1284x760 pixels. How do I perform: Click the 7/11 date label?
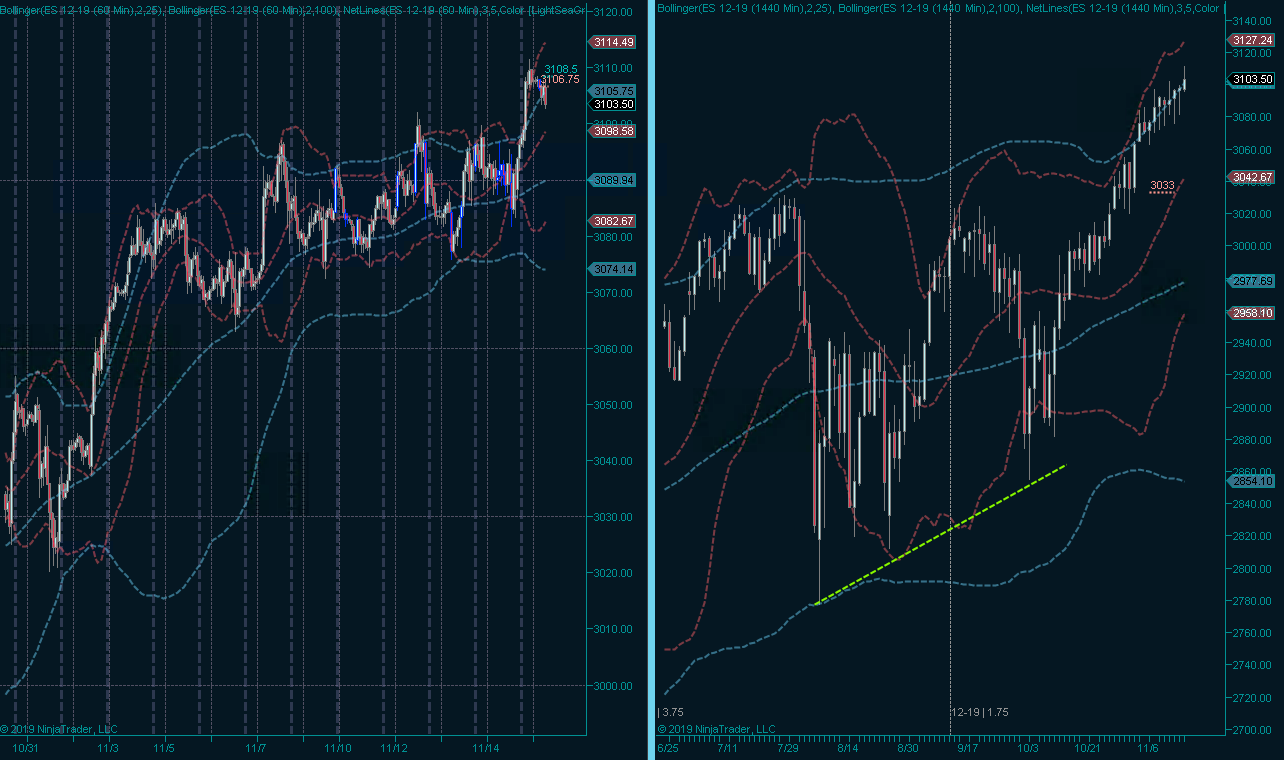729,748
